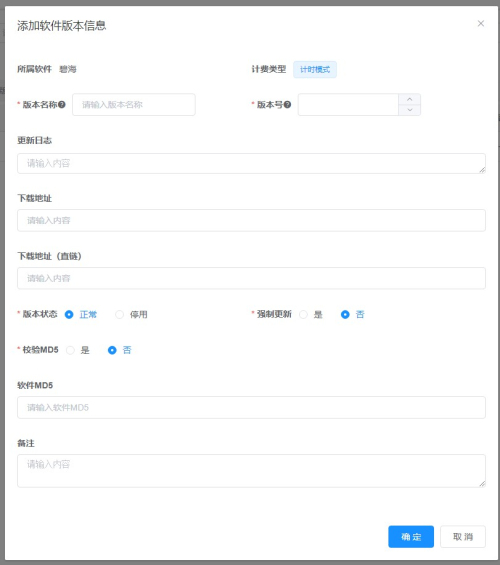
Task: Click the 下载地址 input field
Action: point(251,221)
